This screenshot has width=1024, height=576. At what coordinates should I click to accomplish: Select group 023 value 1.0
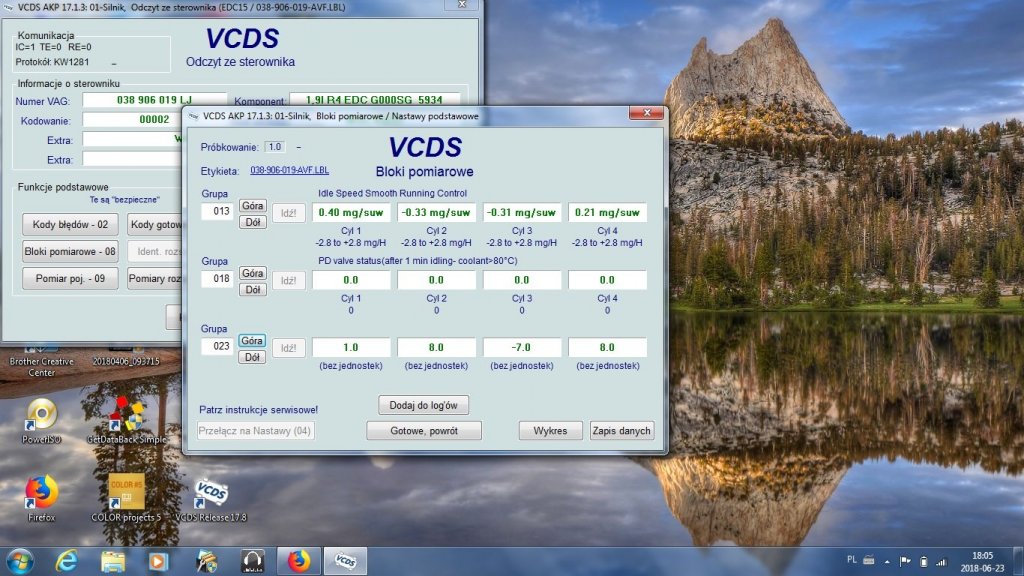[x=351, y=347]
